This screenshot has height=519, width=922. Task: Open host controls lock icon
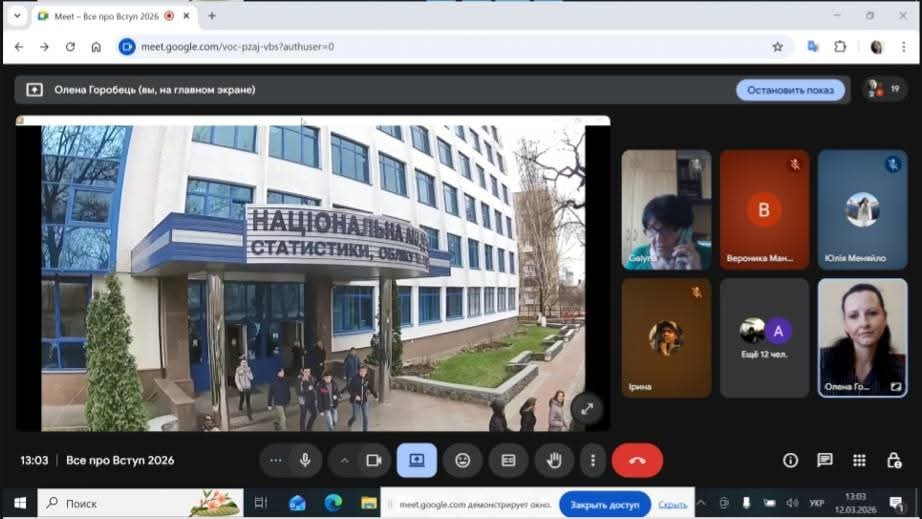click(894, 460)
